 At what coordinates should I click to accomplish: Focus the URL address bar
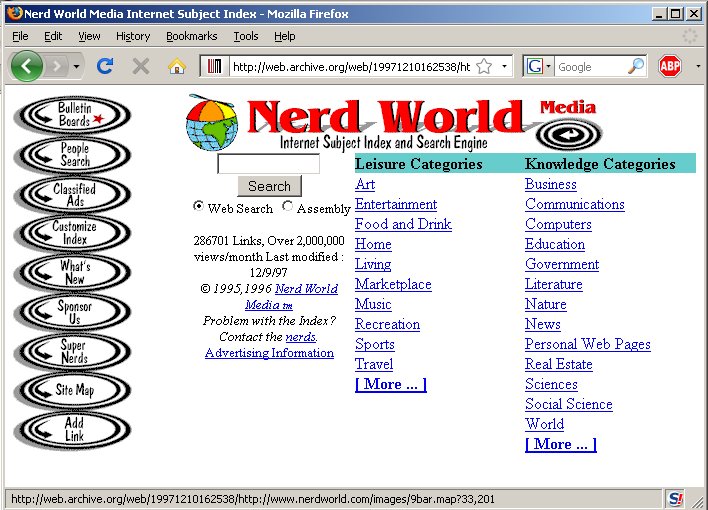click(351, 67)
